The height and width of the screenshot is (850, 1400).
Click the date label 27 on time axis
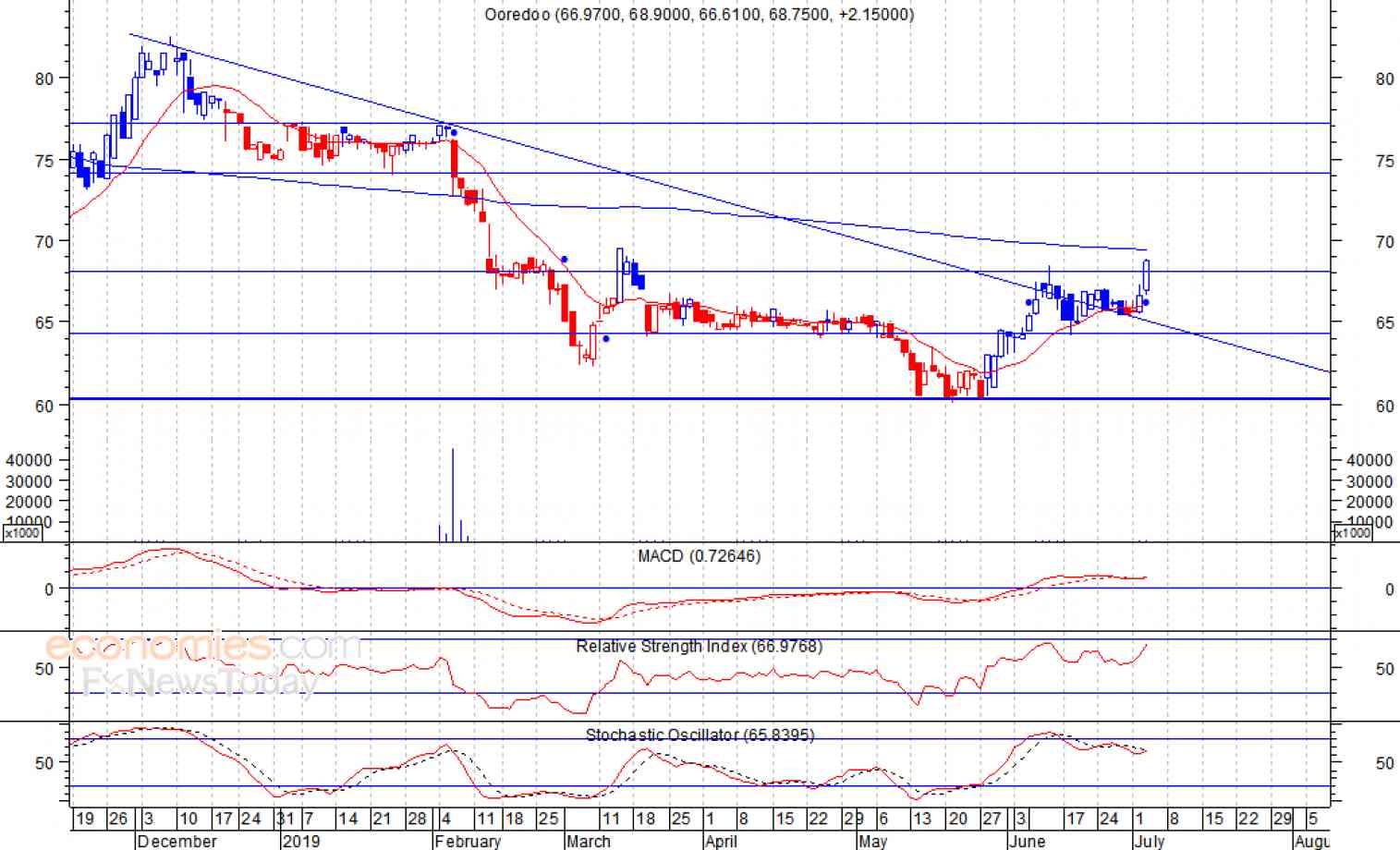coord(992,819)
